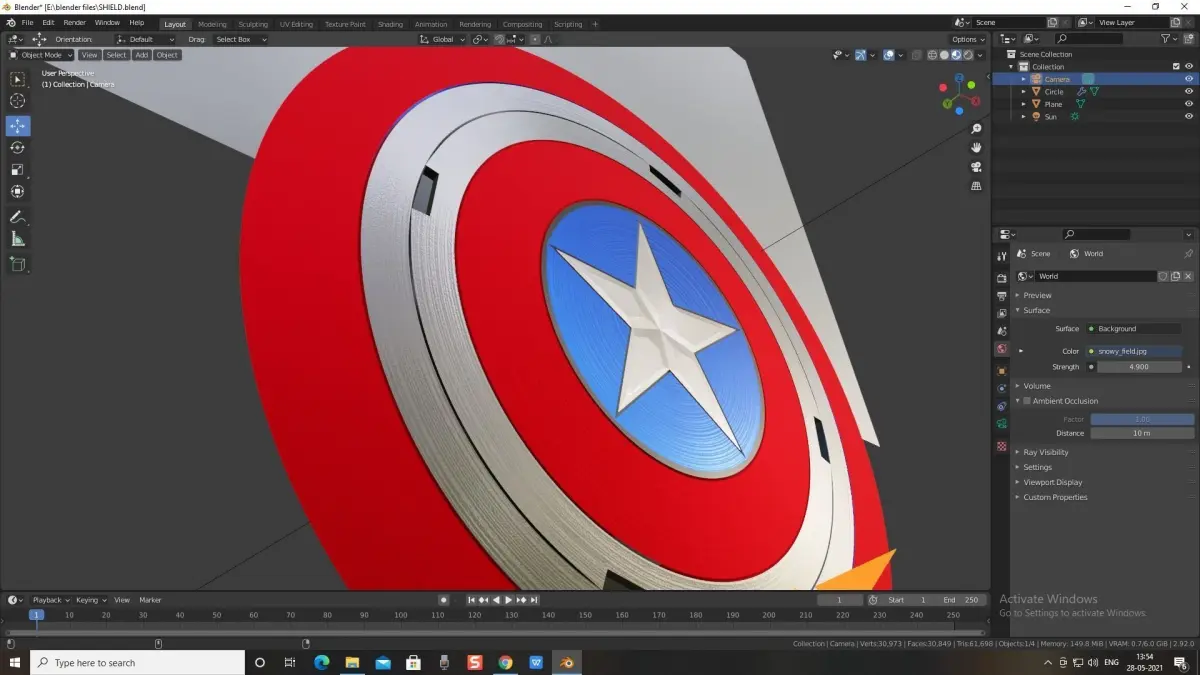Toggle viewport overlays button
1200x675 pixels.
[888, 55]
